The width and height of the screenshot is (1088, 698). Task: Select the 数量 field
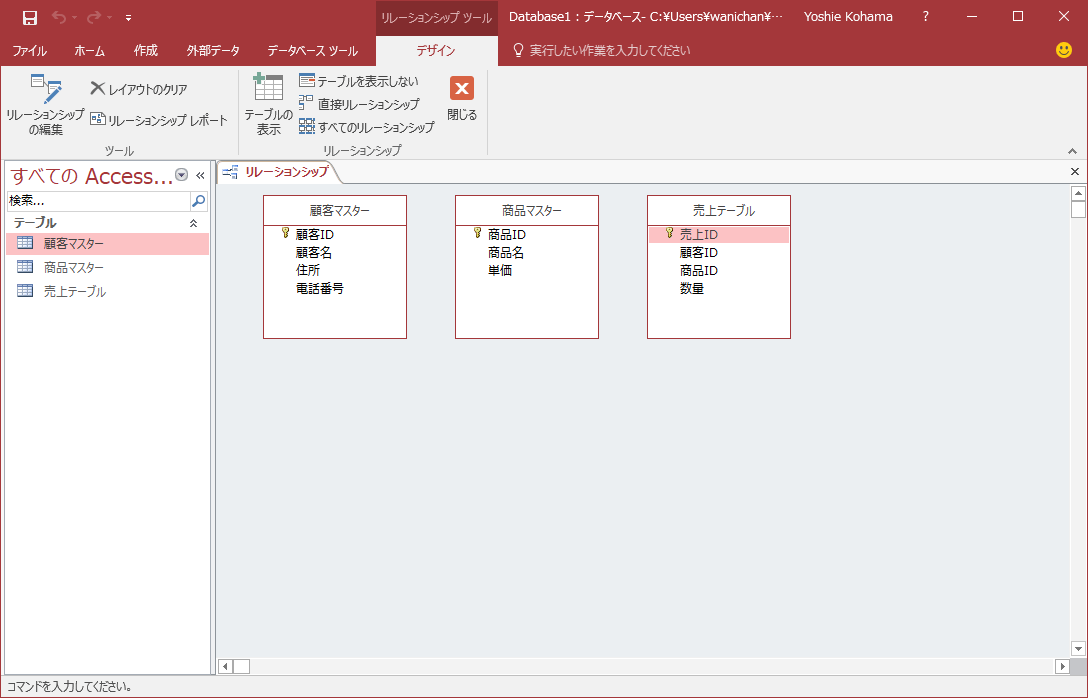692,289
